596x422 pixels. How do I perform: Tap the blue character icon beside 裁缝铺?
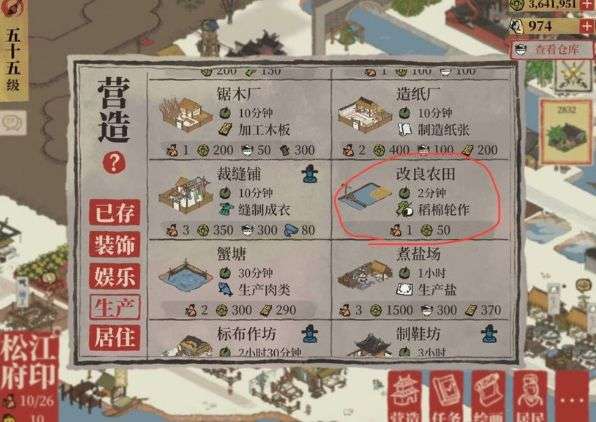(x=311, y=174)
